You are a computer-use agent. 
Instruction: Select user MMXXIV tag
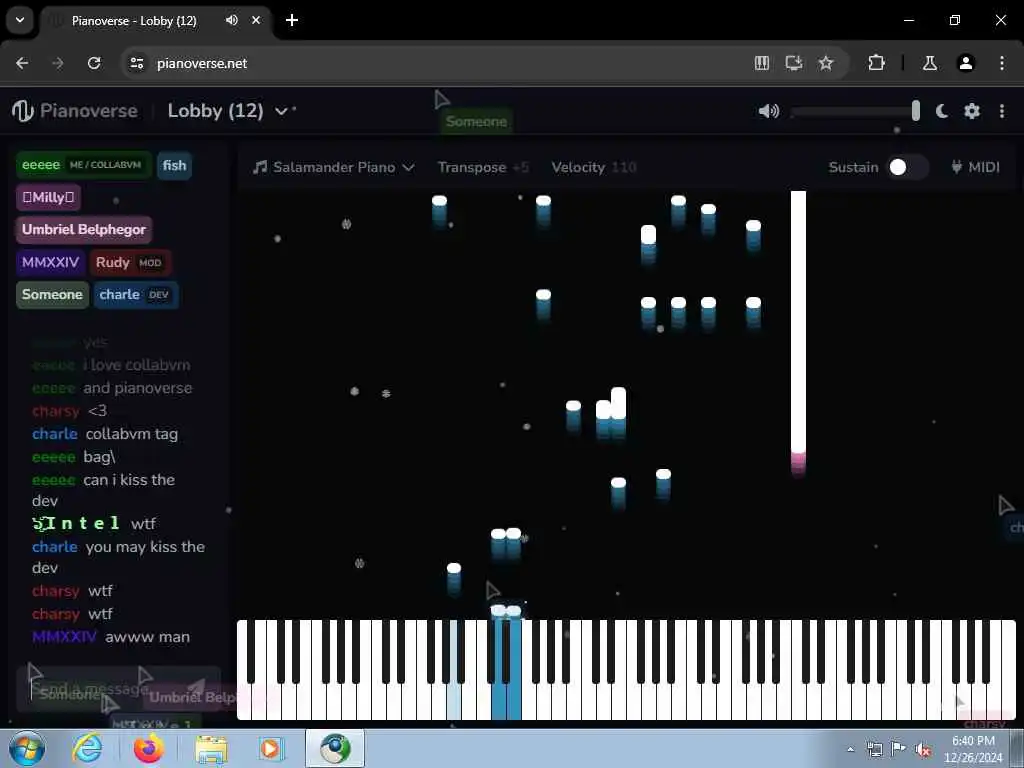[50, 262]
